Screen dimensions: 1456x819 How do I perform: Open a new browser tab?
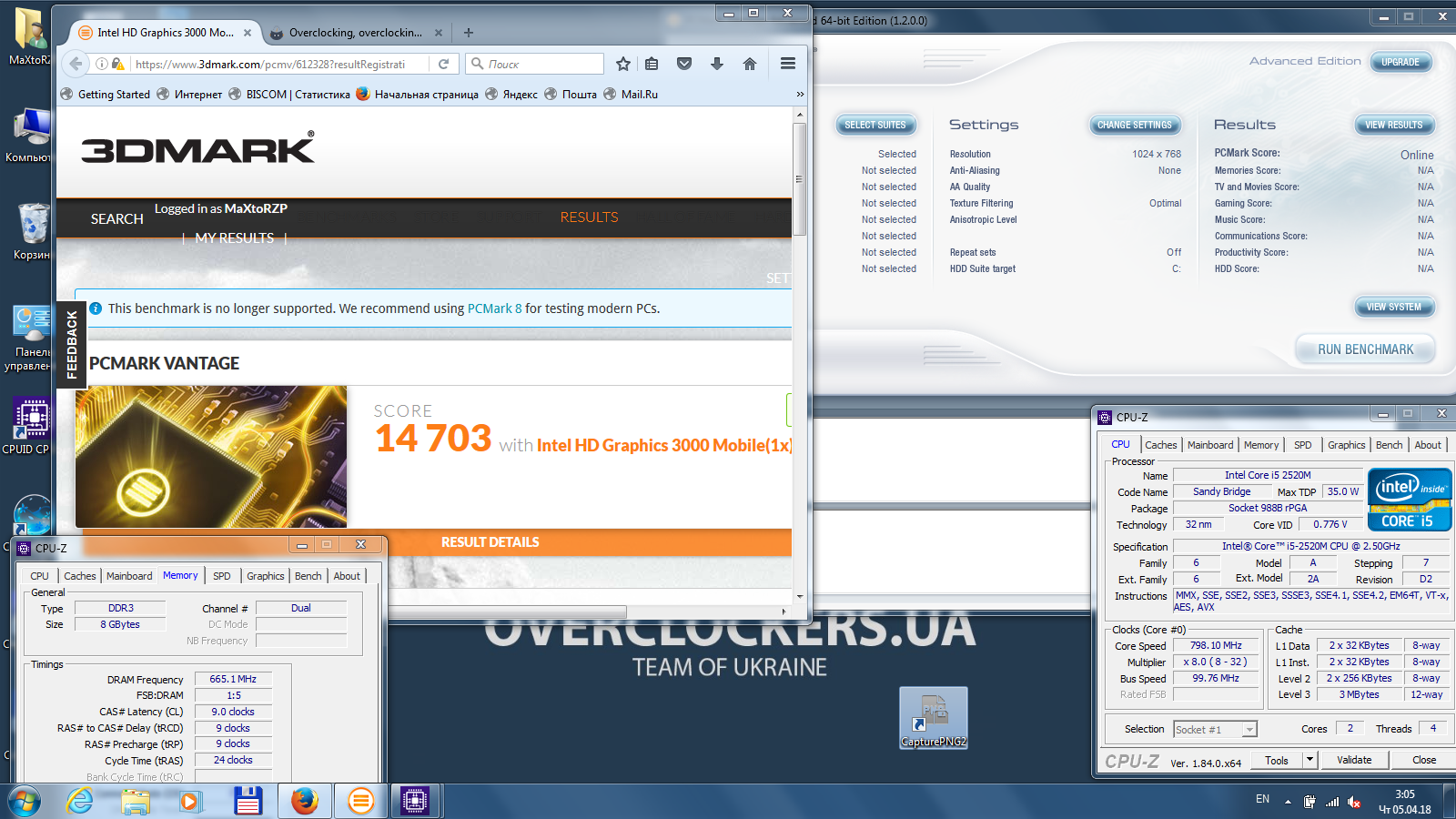(x=469, y=33)
